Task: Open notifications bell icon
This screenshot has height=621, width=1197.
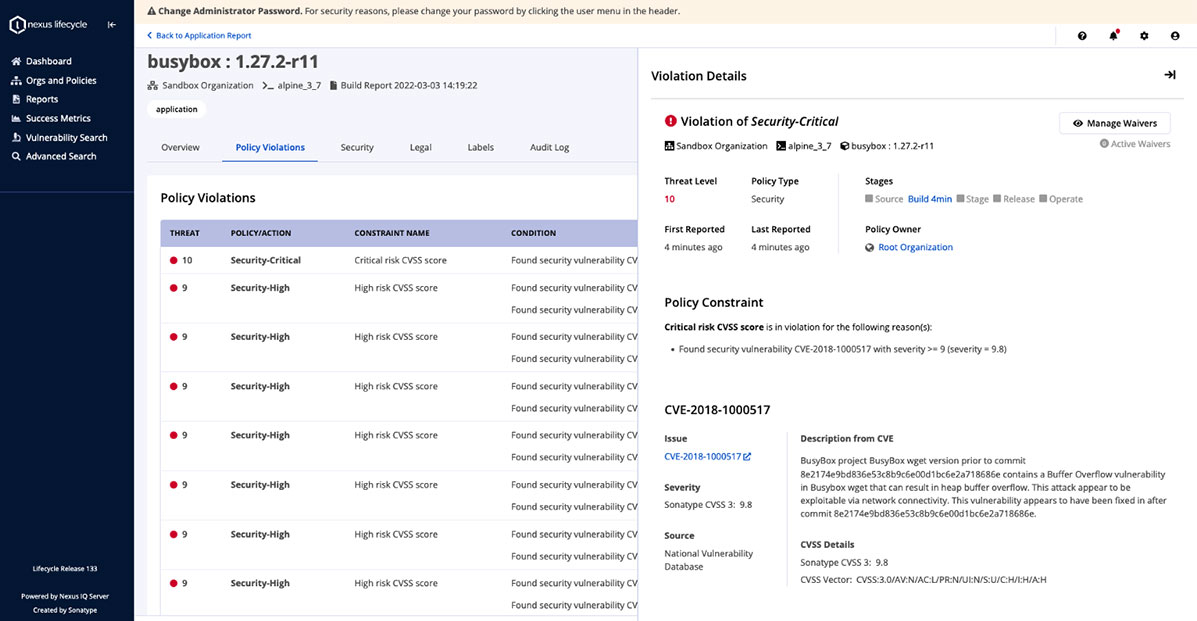Action: point(1113,35)
